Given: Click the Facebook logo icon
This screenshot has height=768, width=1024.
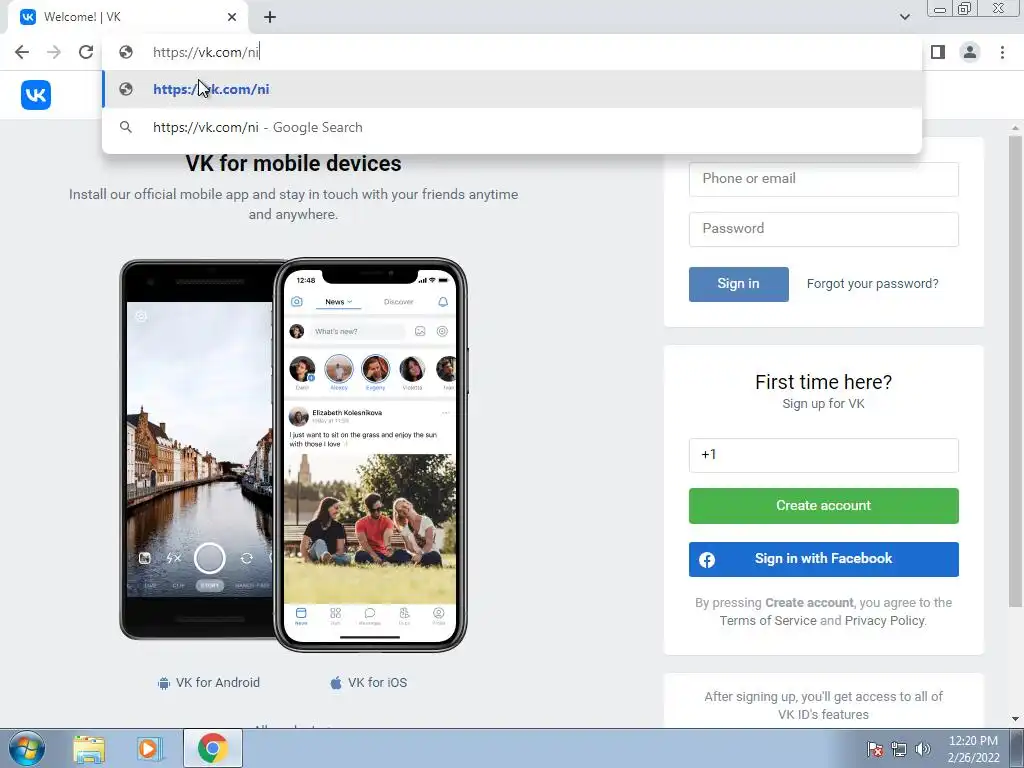Looking at the screenshot, I should pyautogui.click(x=707, y=560).
